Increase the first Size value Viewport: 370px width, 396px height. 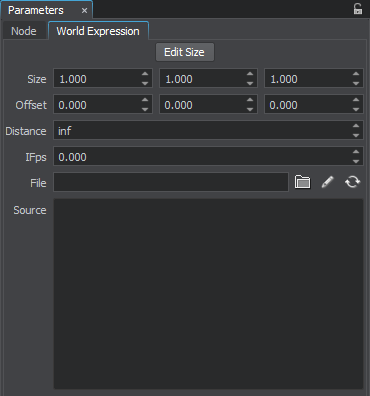[x=145, y=74]
